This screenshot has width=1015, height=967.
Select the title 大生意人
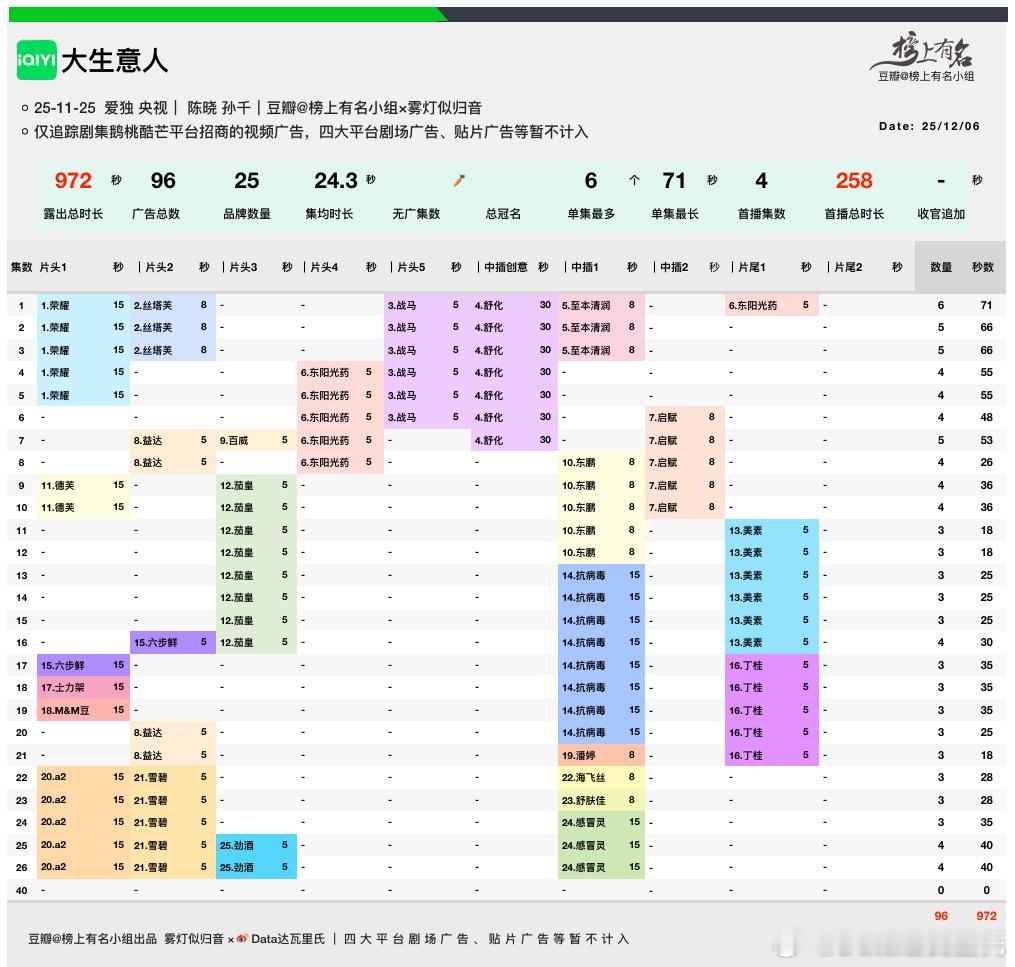point(115,60)
